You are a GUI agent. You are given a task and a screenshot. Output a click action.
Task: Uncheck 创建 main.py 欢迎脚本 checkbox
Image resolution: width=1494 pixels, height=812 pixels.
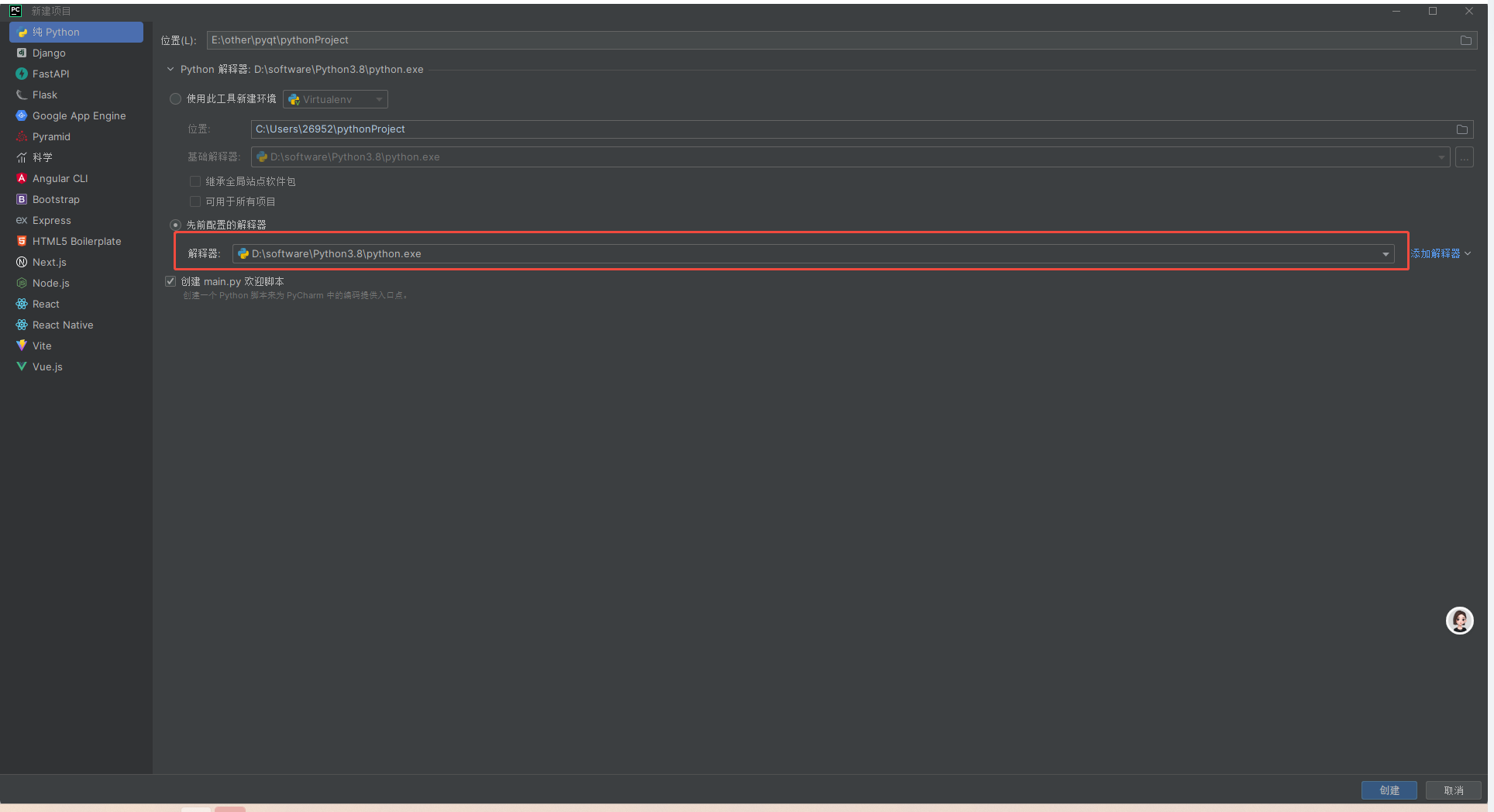click(x=170, y=281)
